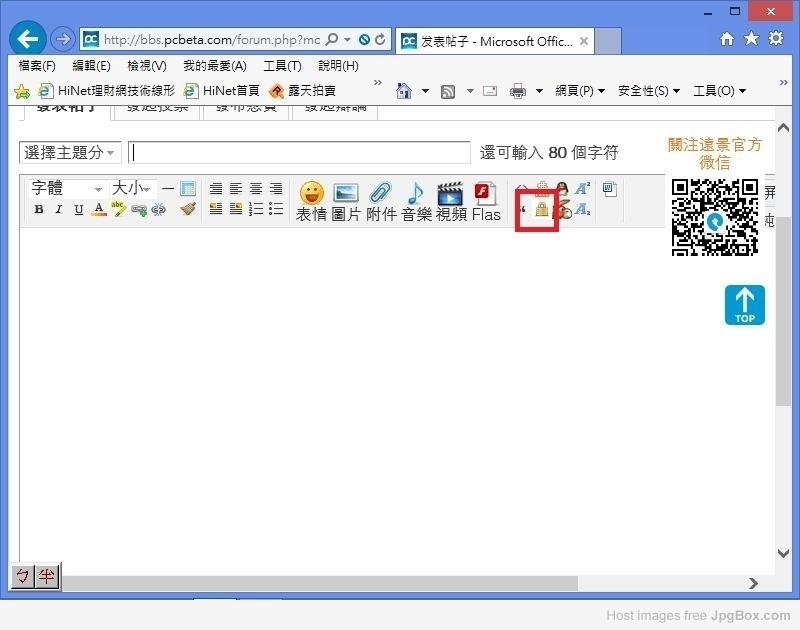
Task: Toggle italic text formatting
Action: click(x=59, y=210)
